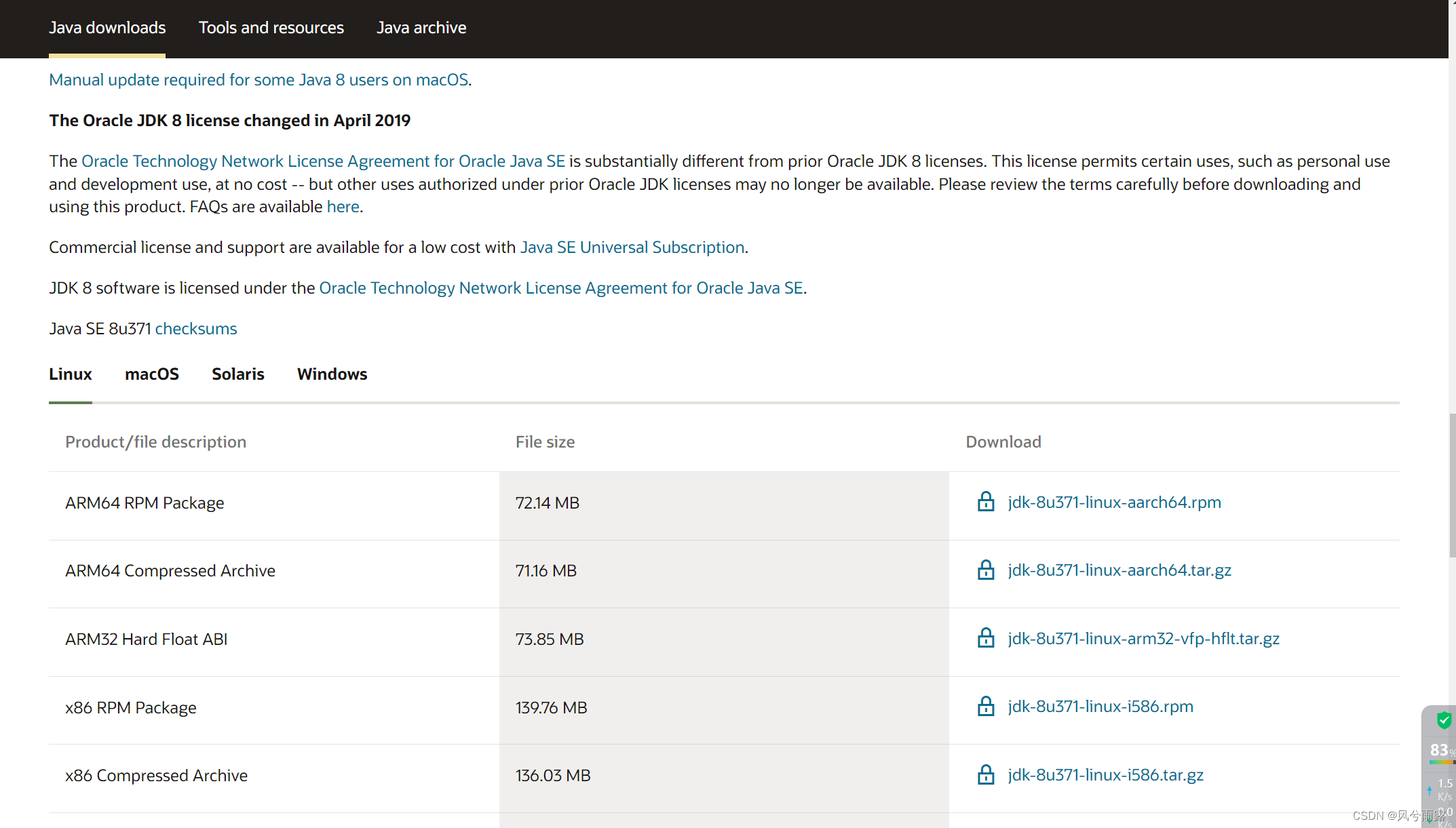The height and width of the screenshot is (828, 1456).
Task: Click lock icon beside arm32-vfp-hflt download
Action: click(985, 639)
